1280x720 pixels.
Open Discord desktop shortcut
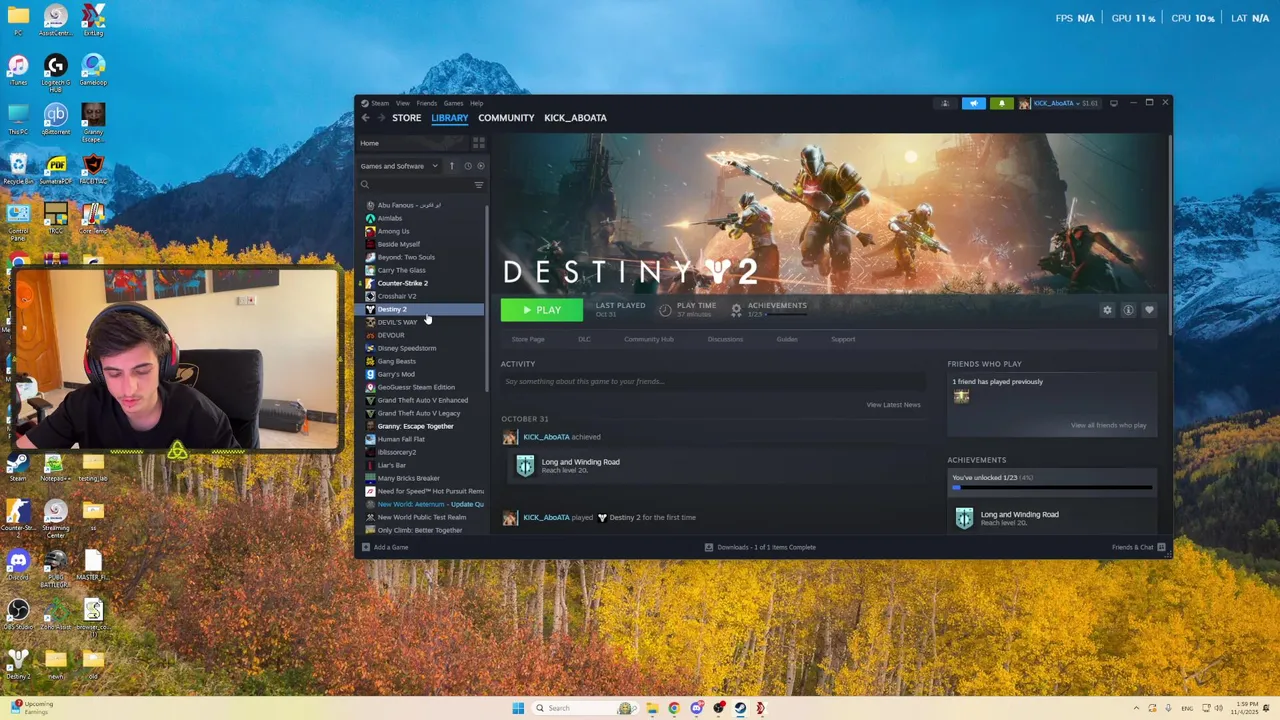click(x=18, y=565)
